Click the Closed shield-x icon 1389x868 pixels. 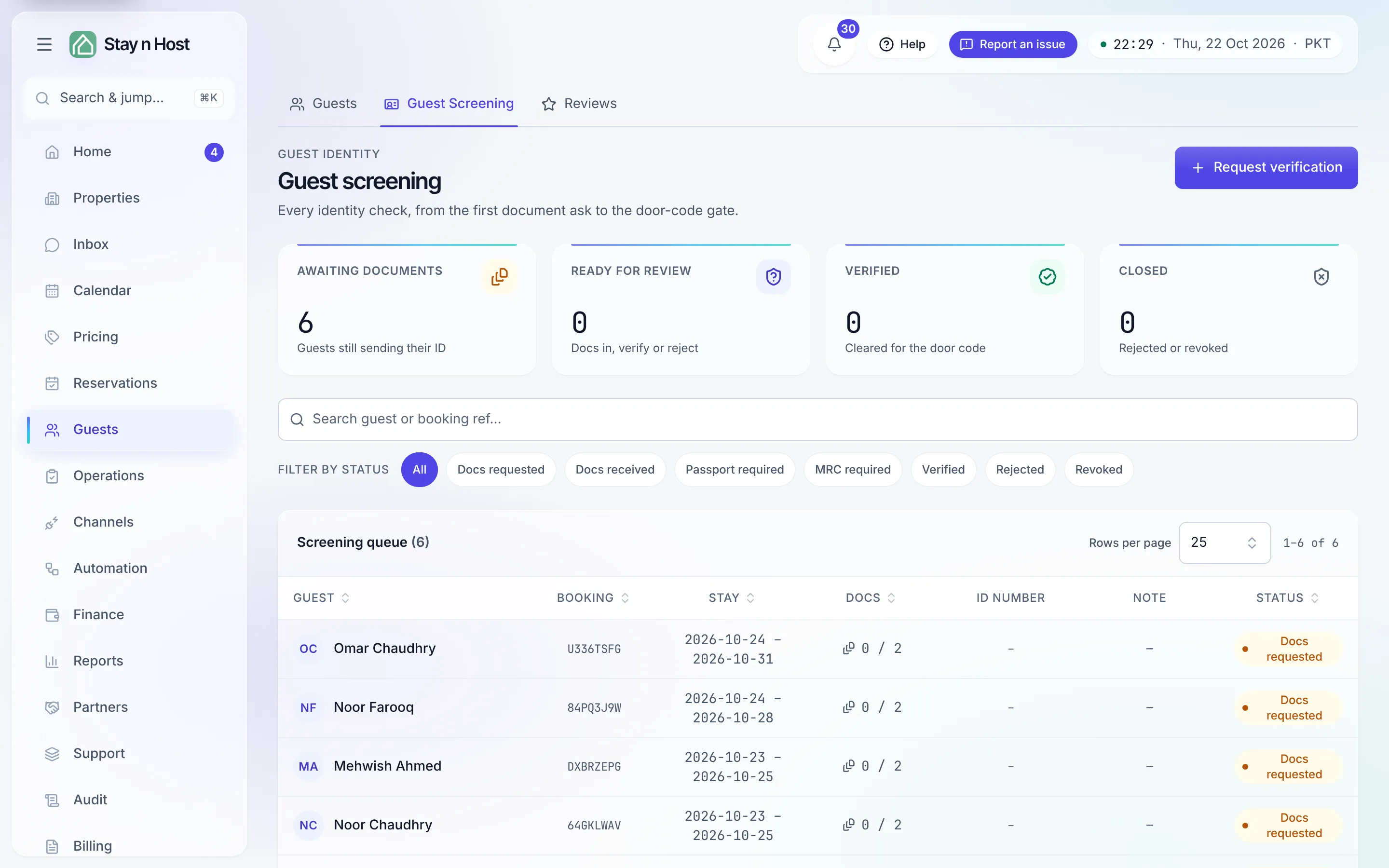pos(1321,277)
